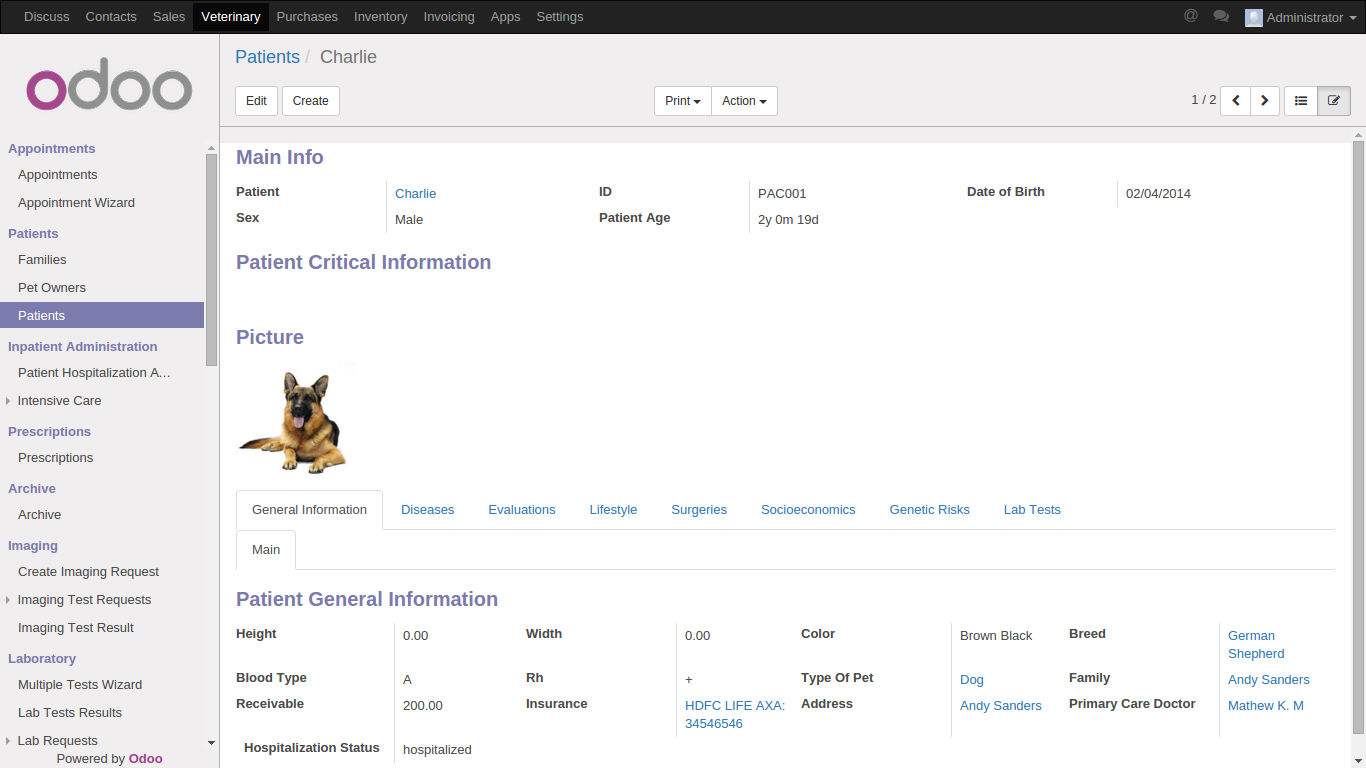Open the Print dropdown
The height and width of the screenshot is (768, 1366).
pos(683,101)
